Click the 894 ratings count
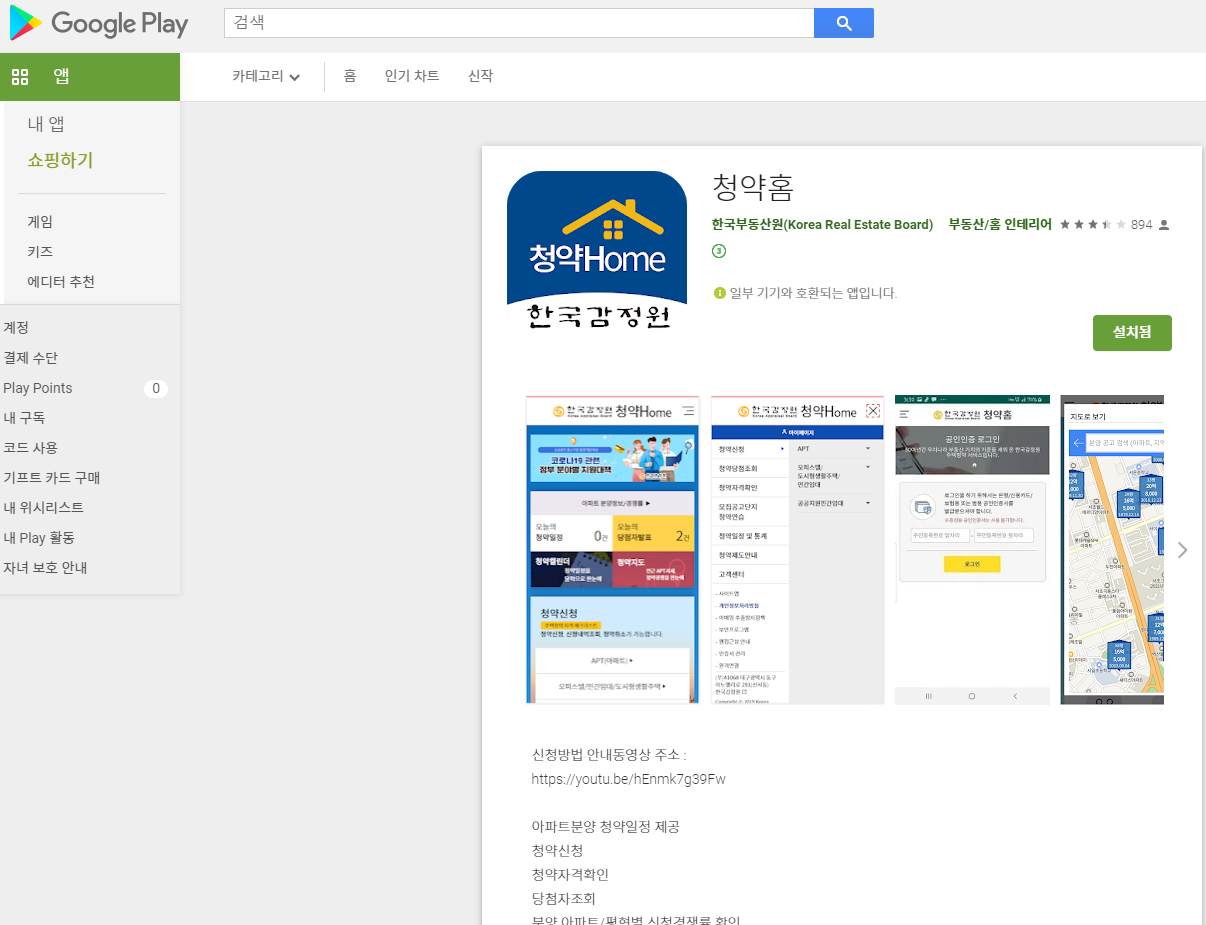1206x925 pixels. click(x=1142, y=225)
